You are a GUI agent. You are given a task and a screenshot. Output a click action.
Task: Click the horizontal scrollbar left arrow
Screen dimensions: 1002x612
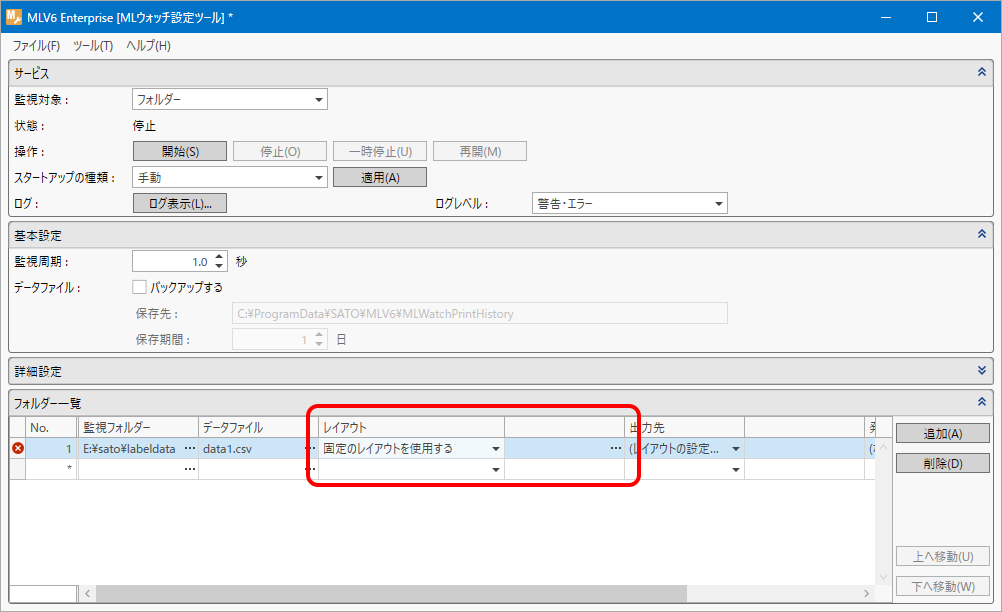pyautogui.click(x=88, y=593)
